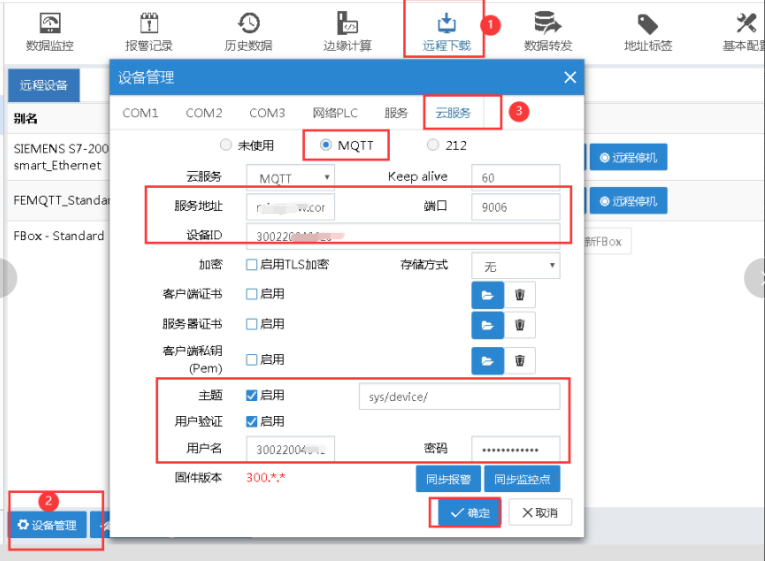The width and height of the screenshot is (765, 561).
Task: Delete the 服务器证书 server certificate file
Action: [x=519, y=325]
